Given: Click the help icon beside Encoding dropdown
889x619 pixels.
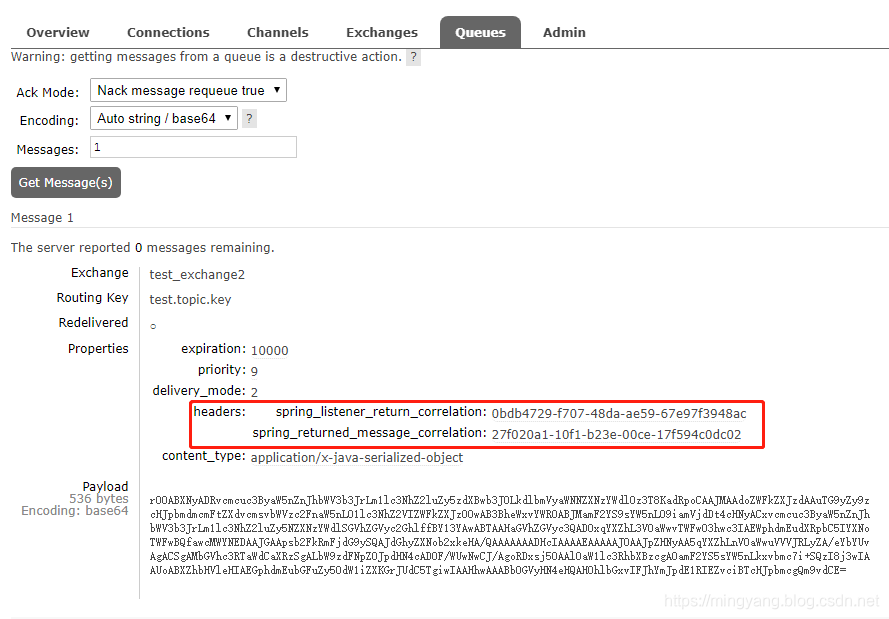Looking at the screenshot, I should click(x=248, y=119).
